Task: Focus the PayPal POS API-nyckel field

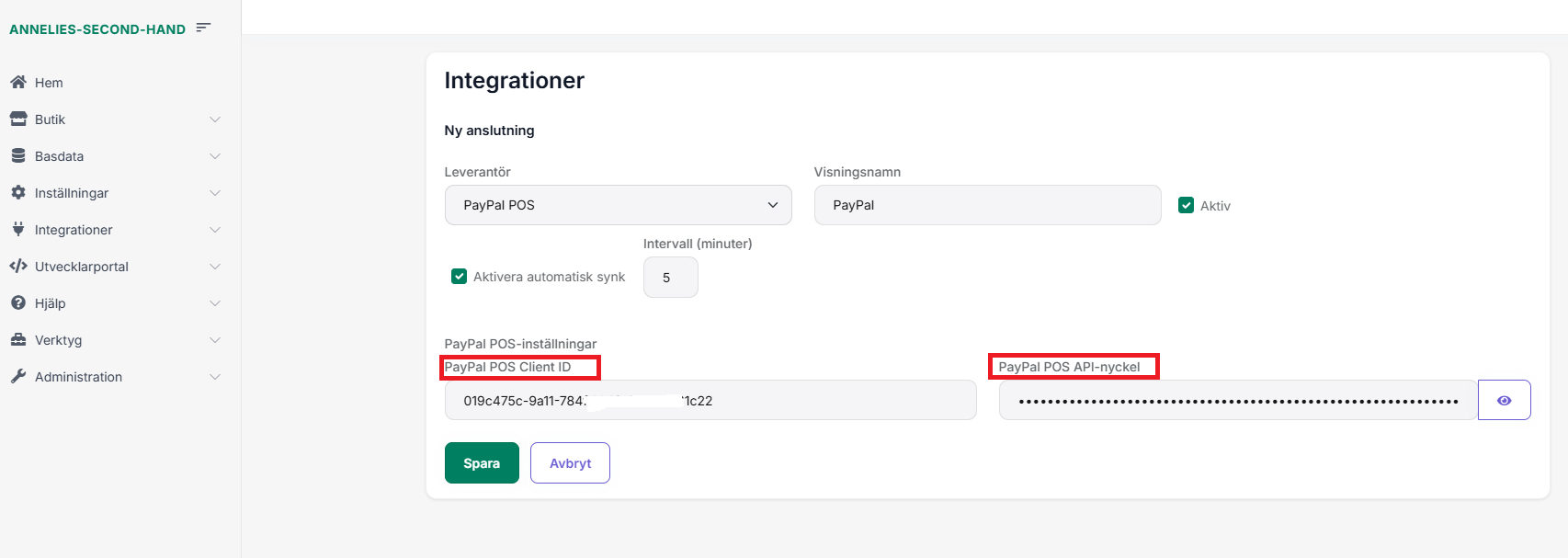Action: tap(1238, 400)
